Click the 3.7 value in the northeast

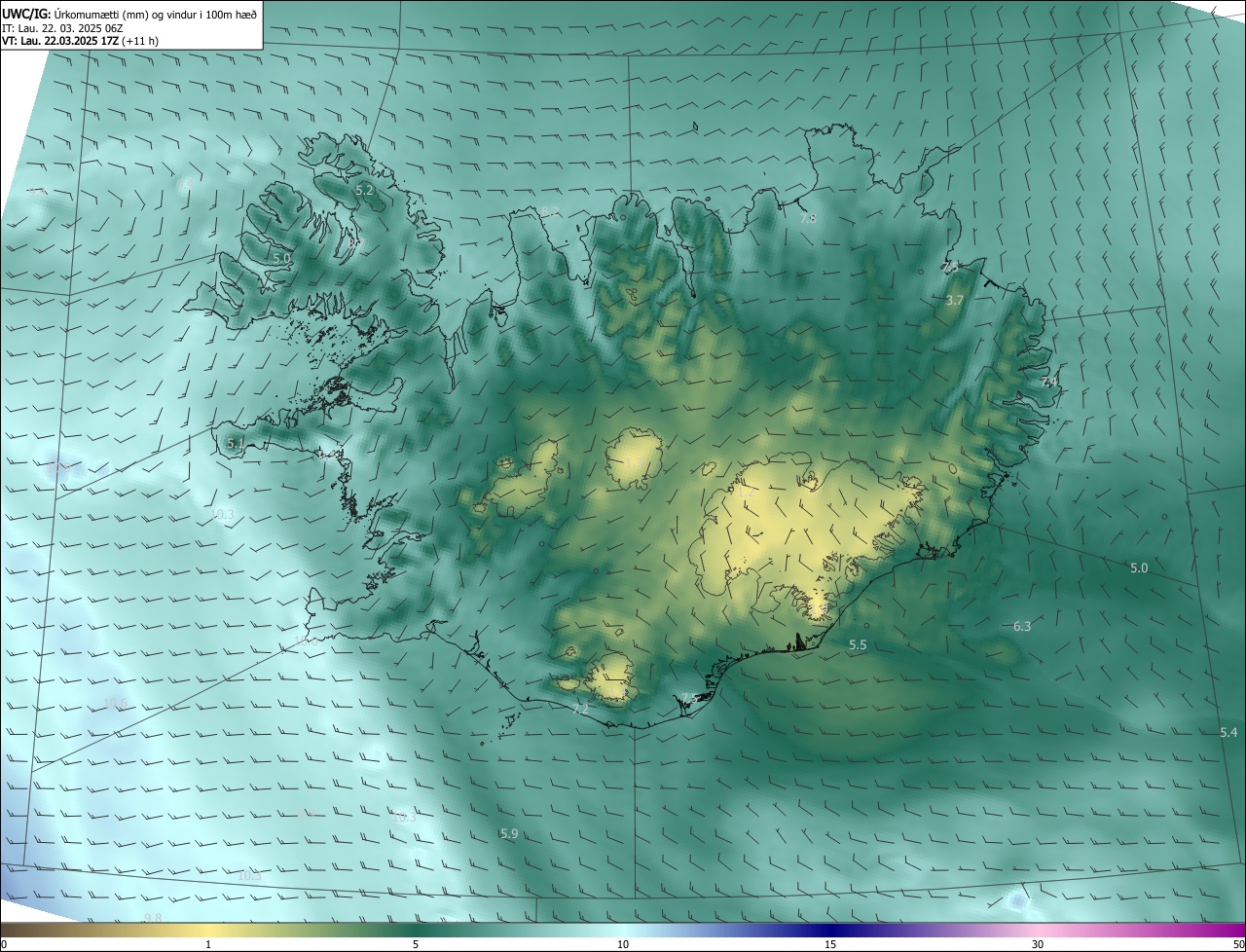[x=954, y=301]
